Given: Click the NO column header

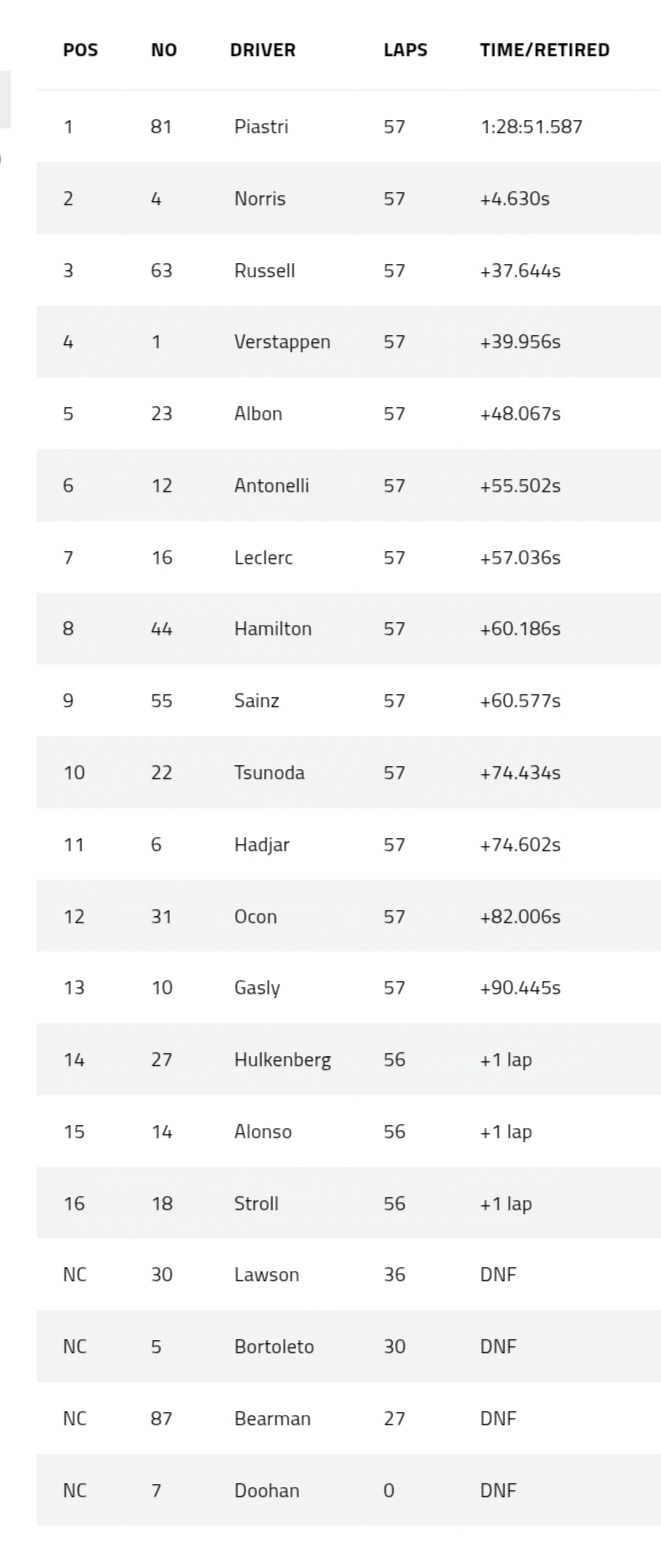Looking at the screenshot, I should (164, 50).
